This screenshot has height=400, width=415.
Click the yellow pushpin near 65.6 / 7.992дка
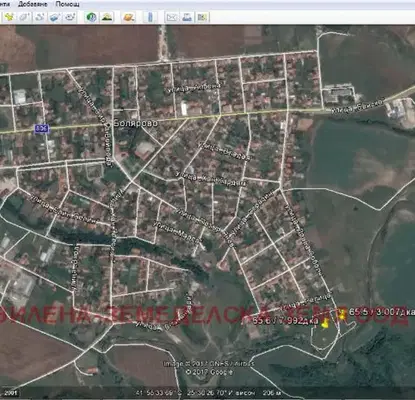(x=325, y=323)
